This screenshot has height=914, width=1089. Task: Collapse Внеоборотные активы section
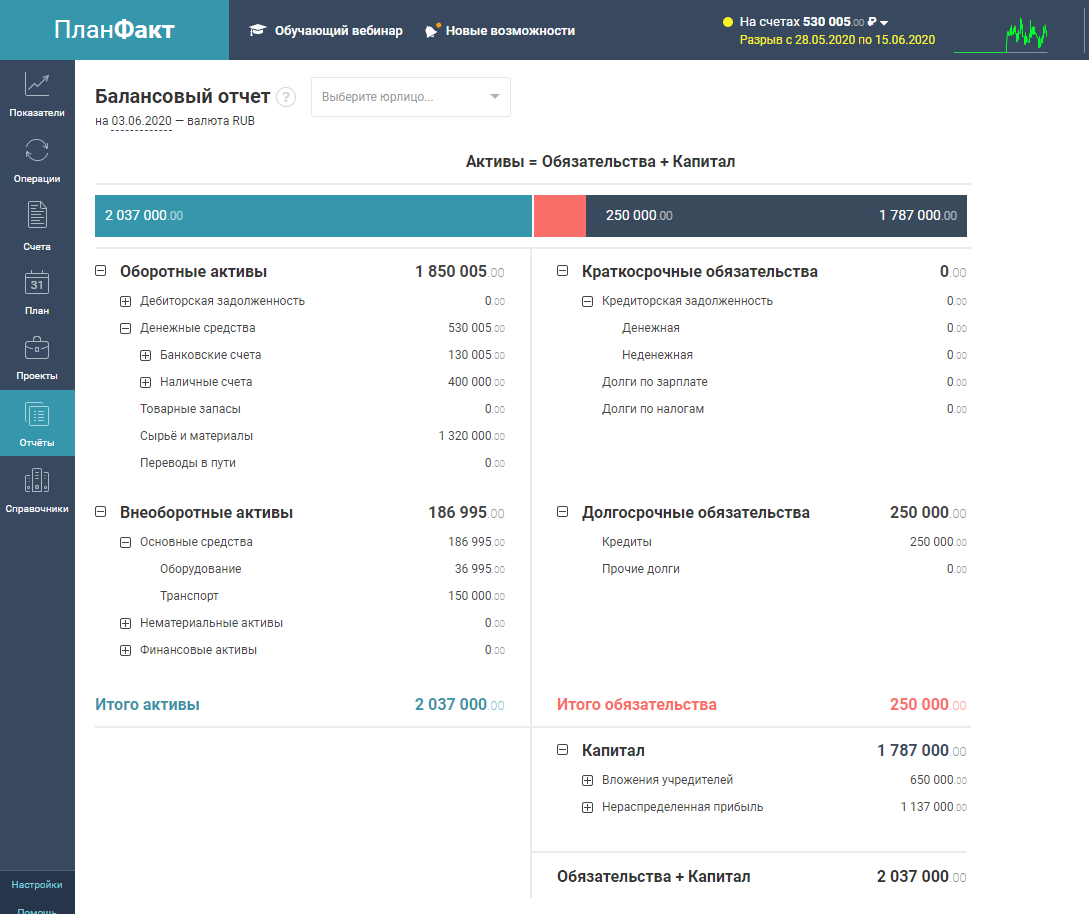click(101, 512)
